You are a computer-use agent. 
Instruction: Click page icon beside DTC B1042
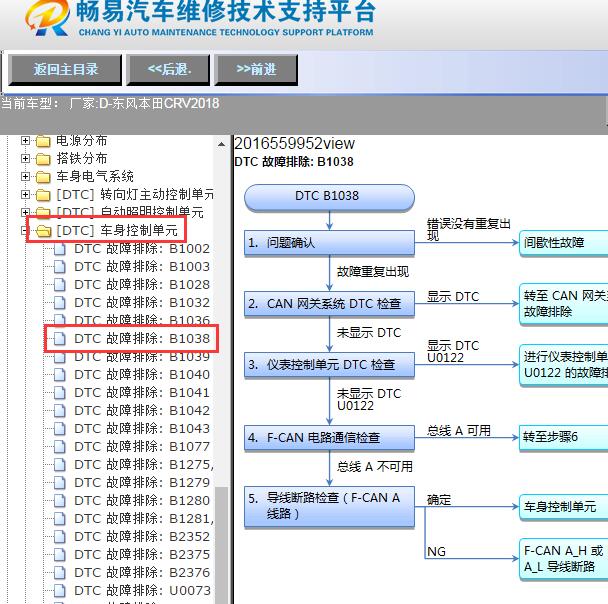(59, 411)
